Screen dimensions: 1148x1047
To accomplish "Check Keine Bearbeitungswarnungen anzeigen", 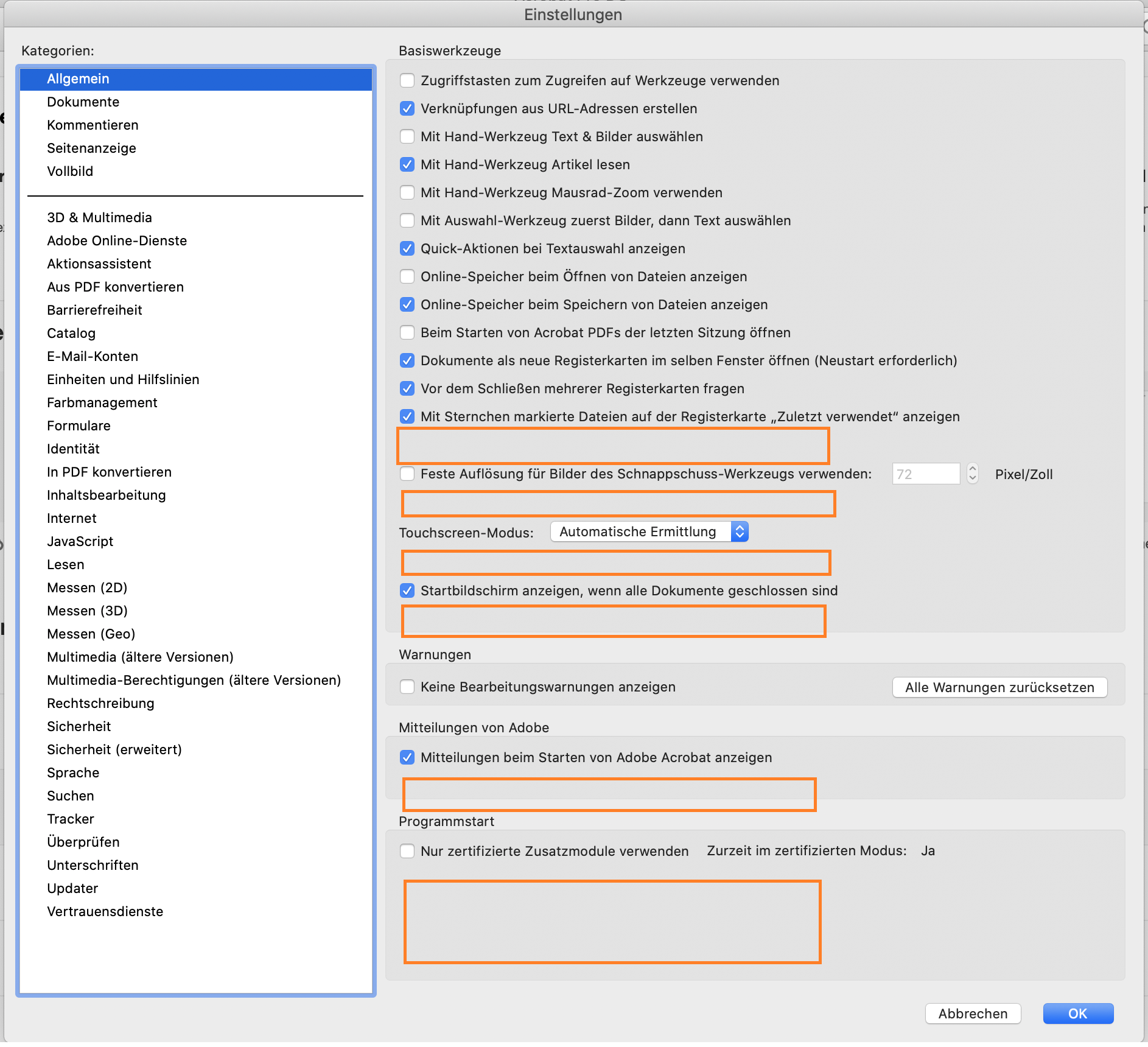I will (407, 687).
